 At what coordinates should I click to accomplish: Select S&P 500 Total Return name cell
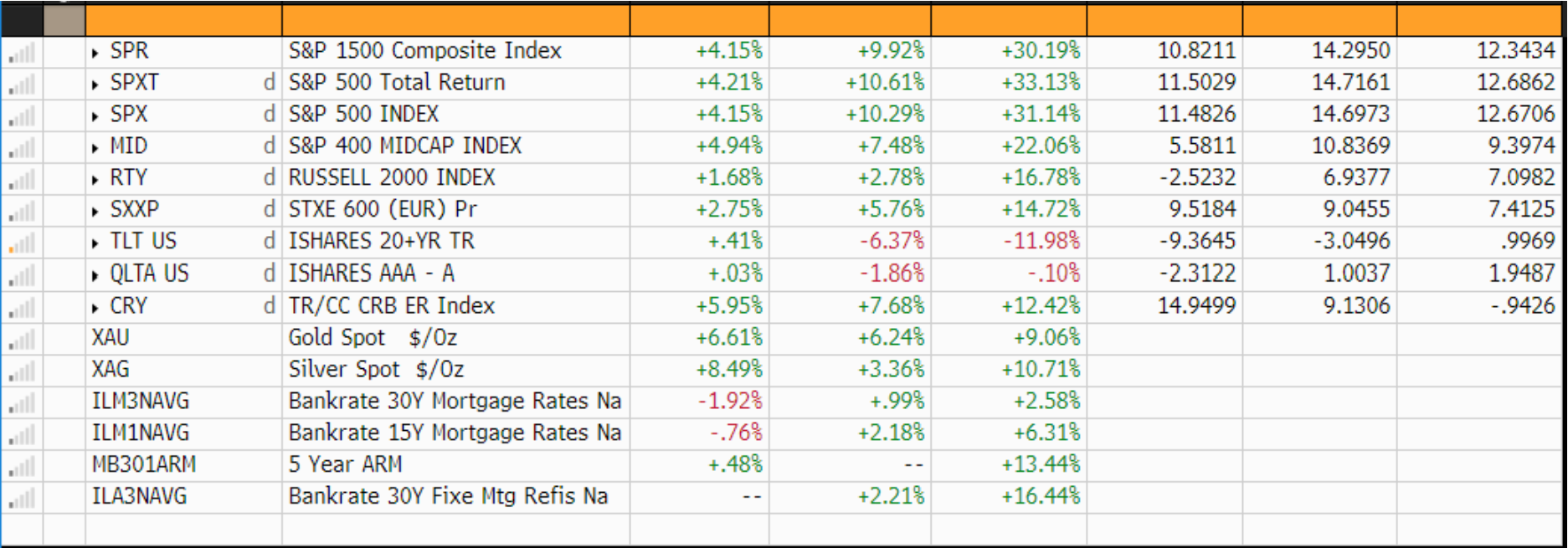click(x=397, y=83)
